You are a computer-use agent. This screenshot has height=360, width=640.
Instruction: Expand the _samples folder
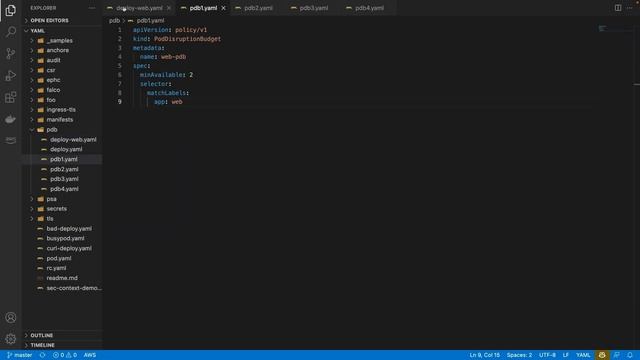pos(59,40)
